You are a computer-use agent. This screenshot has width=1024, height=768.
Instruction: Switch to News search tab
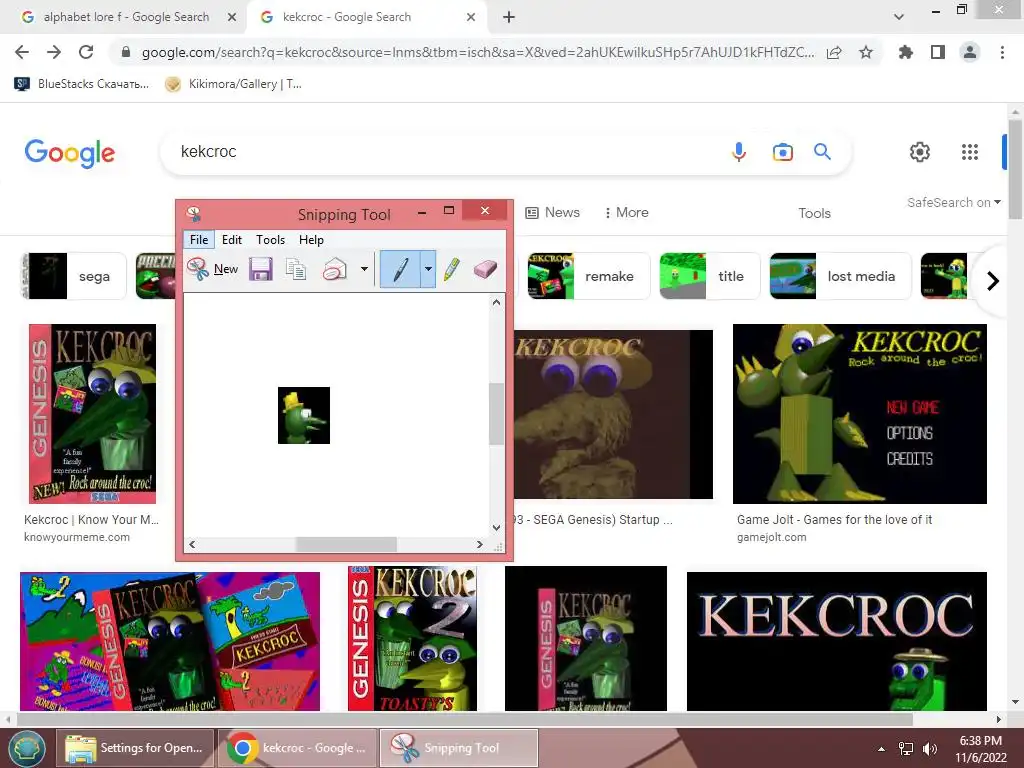(552, 212)
